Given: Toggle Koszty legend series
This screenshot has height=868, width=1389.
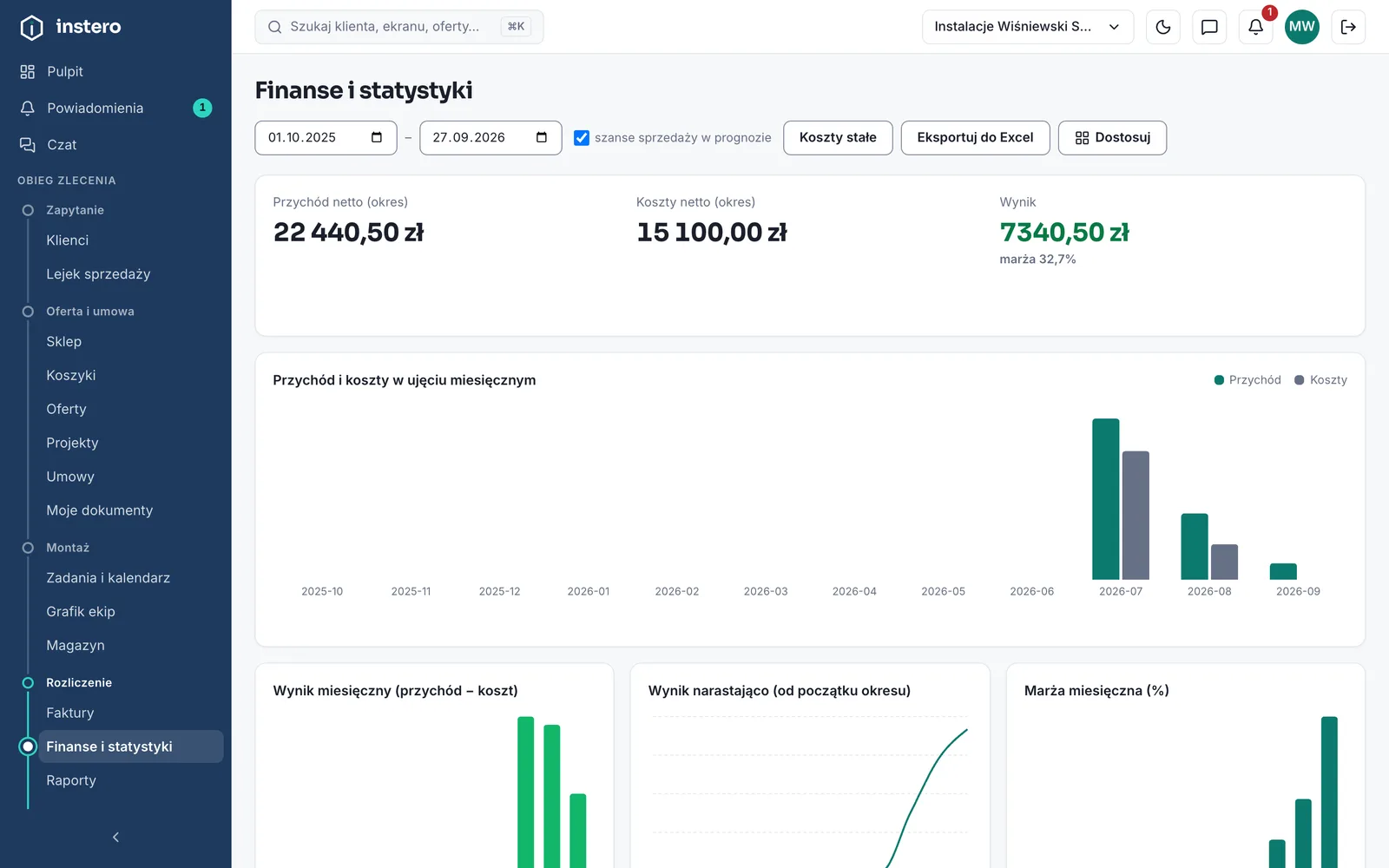Looking at the screenshot, I should click(1320, 380).
